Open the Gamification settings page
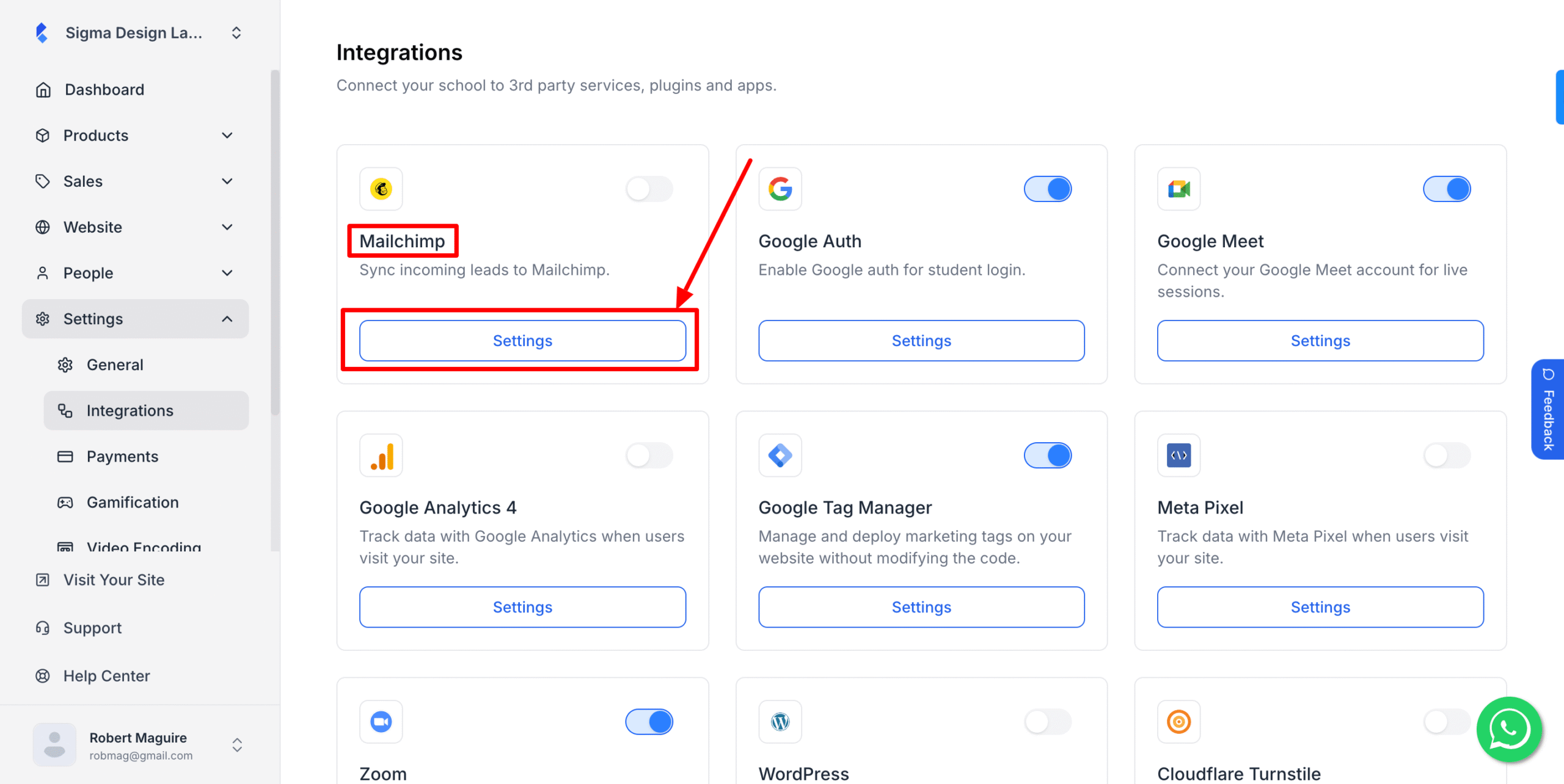Image resolution: width=1564 pixels, height=784 pixels. 133,503
